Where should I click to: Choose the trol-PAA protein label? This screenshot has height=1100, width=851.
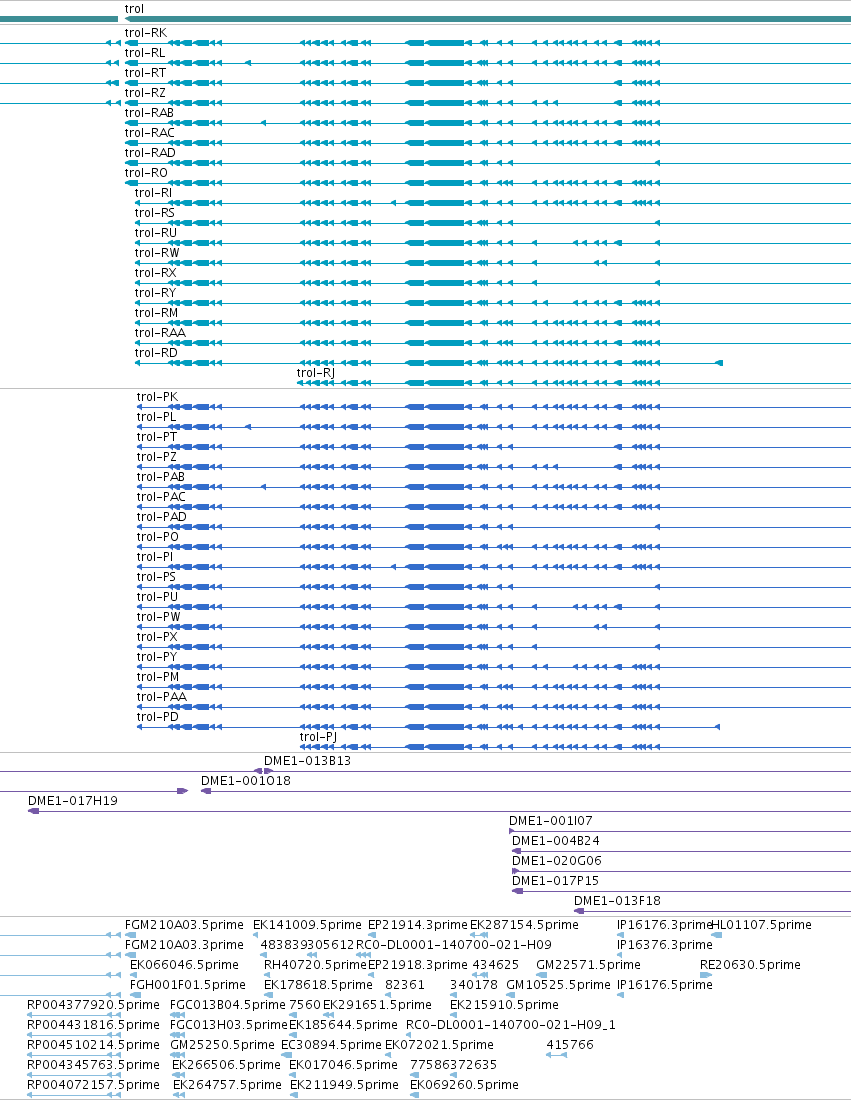point(162,697)
